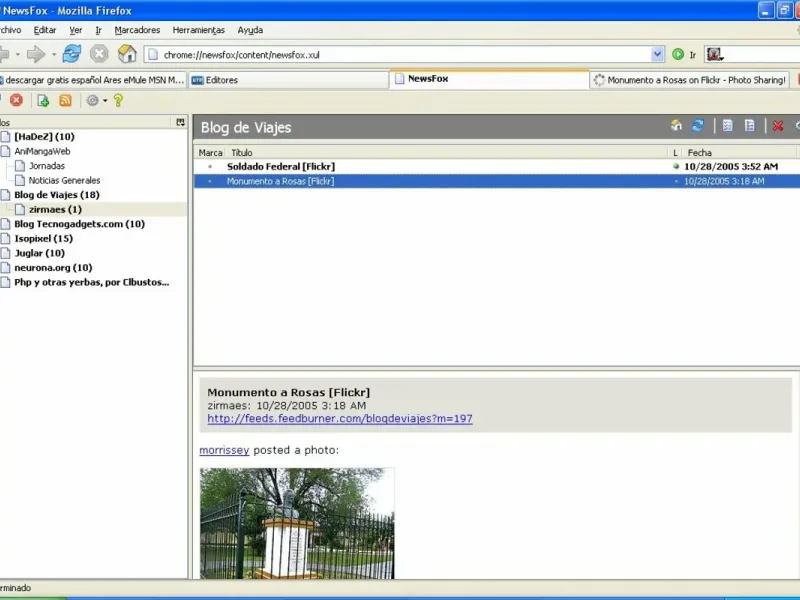Refresh the Blog de Viajes feed
The width and height of the screenshot is (800, 600).
coord(698,126)
